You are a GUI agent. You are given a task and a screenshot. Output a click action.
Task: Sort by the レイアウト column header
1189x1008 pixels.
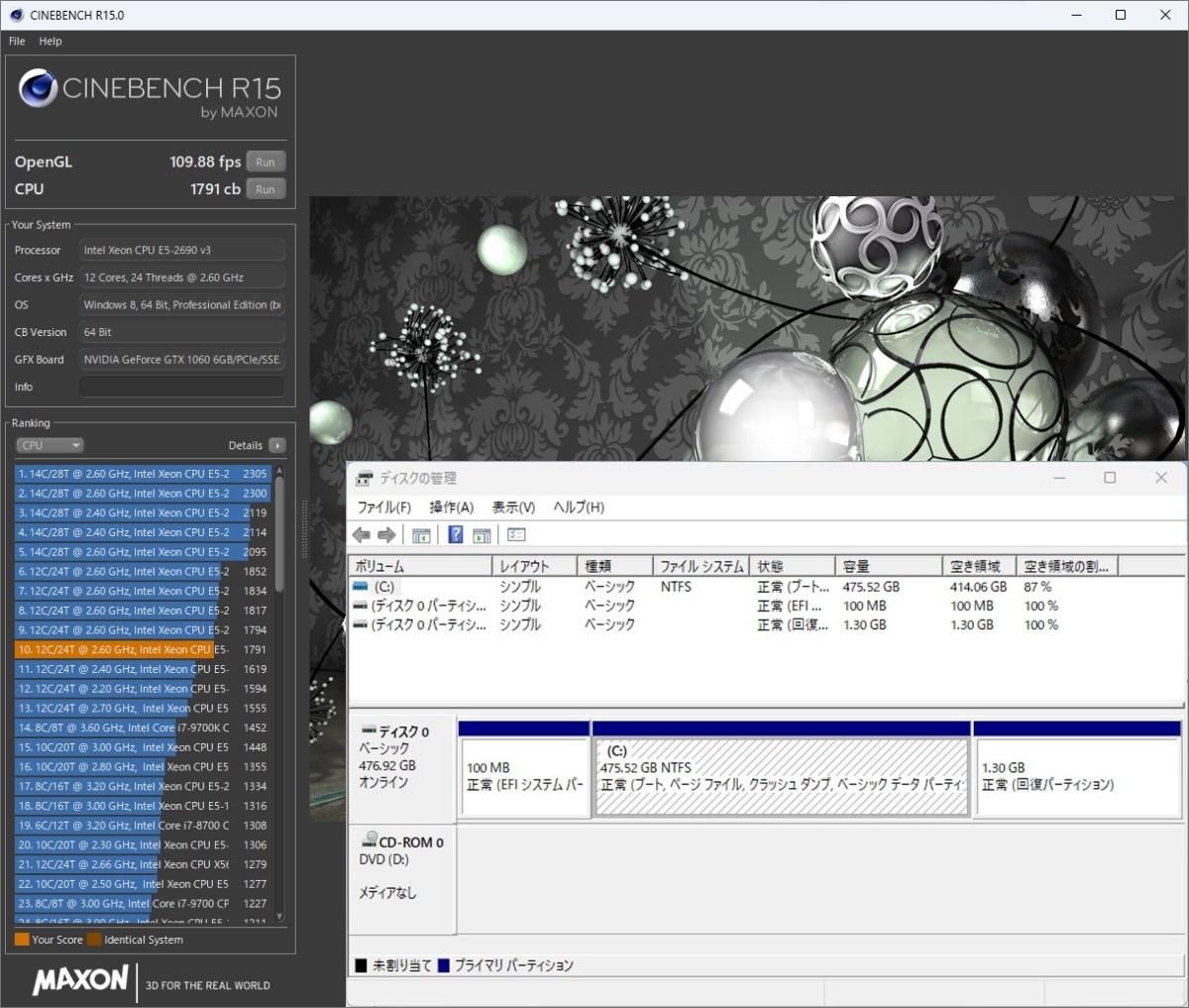pos(534,566)
